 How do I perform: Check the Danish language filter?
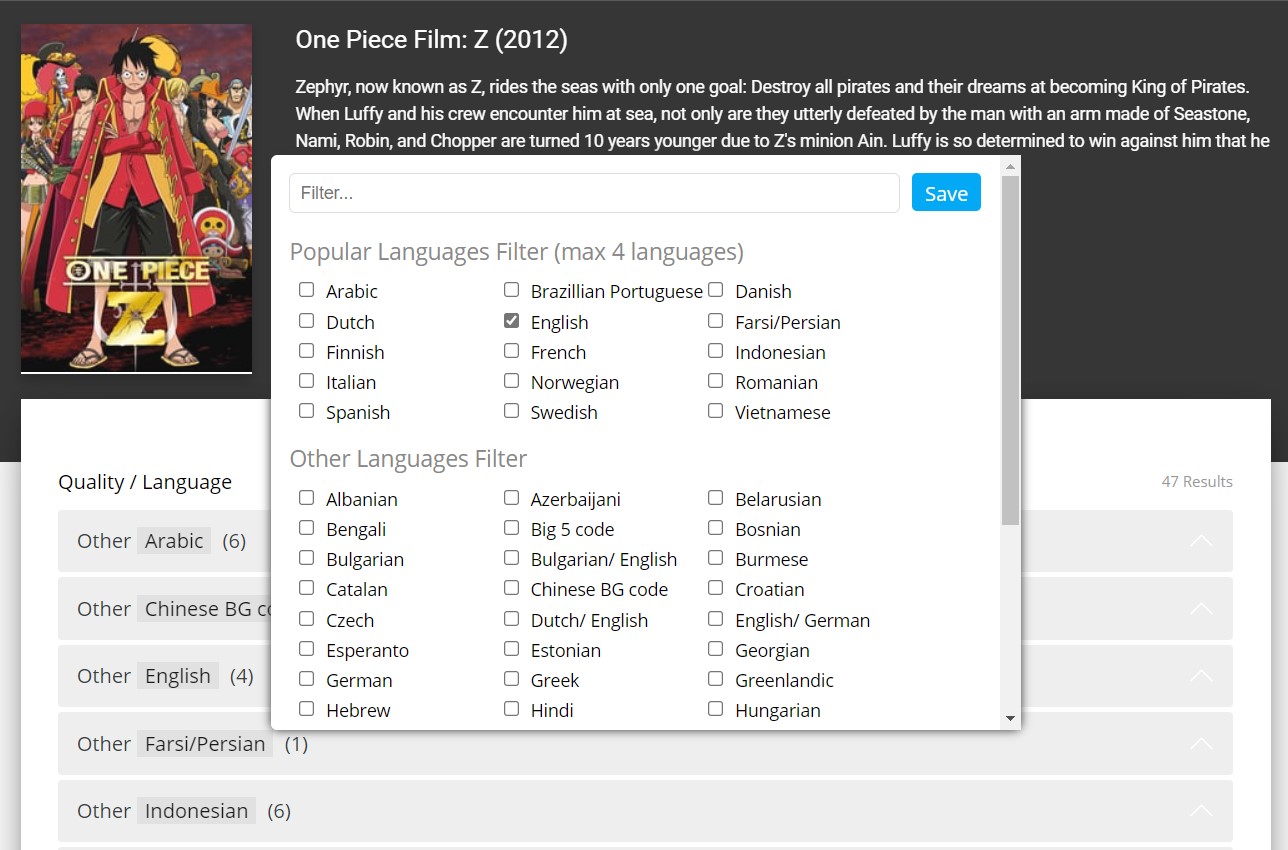[x=715, y=289]
